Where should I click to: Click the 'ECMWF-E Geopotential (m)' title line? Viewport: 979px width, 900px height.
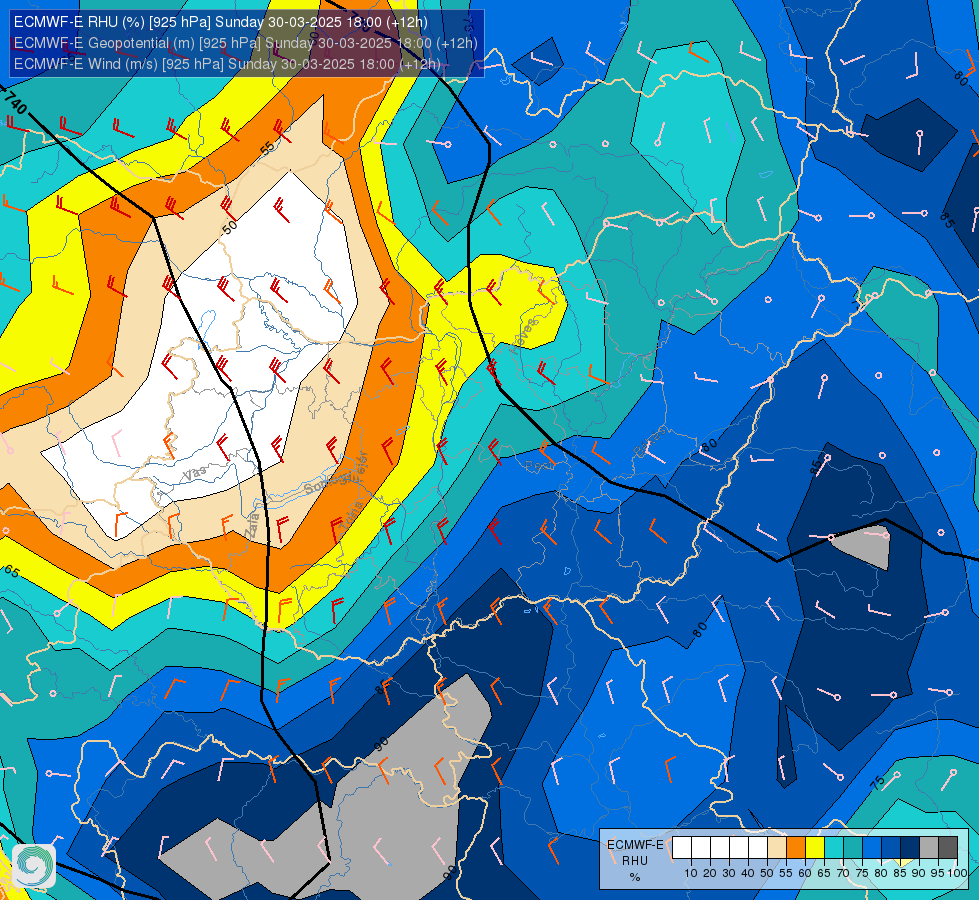tap(245, 43)
